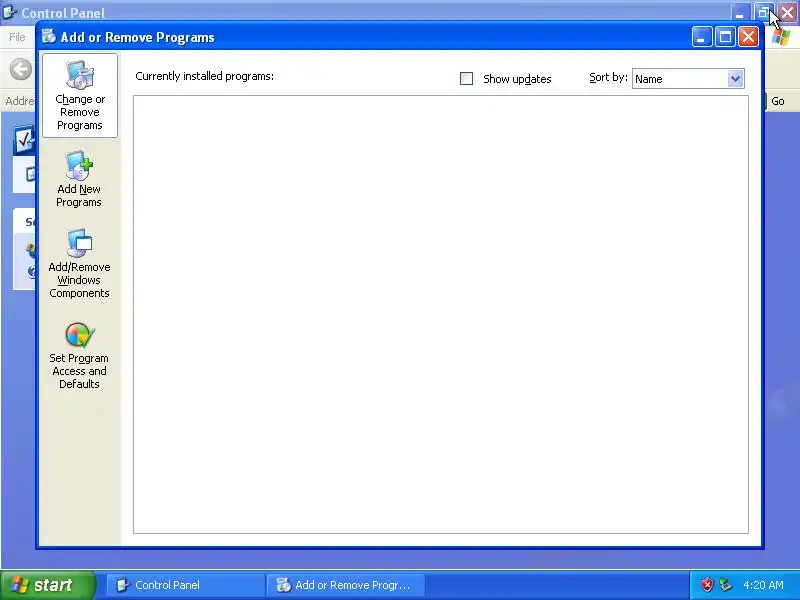This screenshot has width=800, height=600.
Task: Click Go button in Control Panel address bar
Action: (x=777, y=101)
